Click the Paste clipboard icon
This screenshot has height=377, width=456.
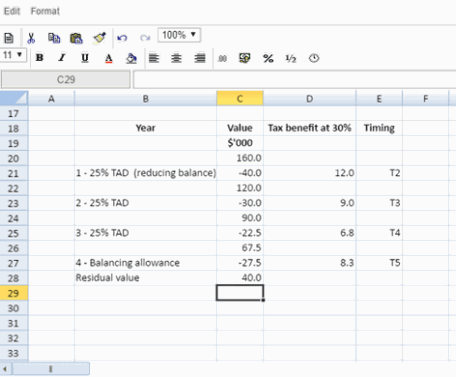click(x=76, y=38)
